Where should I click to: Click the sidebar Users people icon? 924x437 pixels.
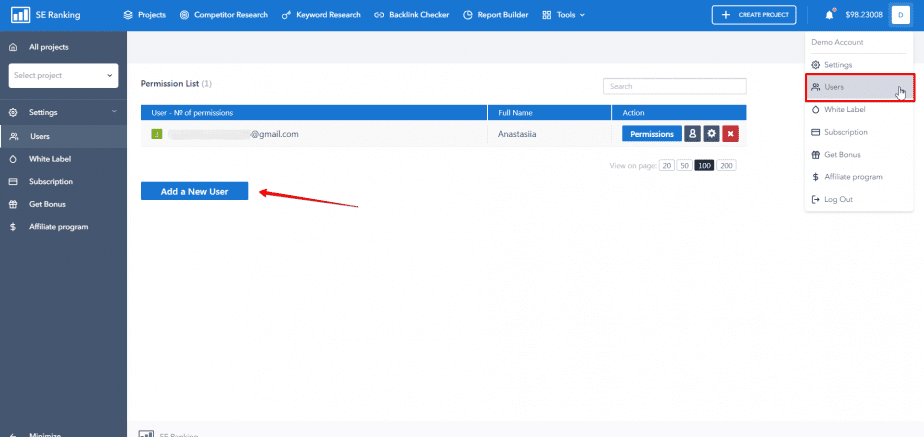[14, 136]
